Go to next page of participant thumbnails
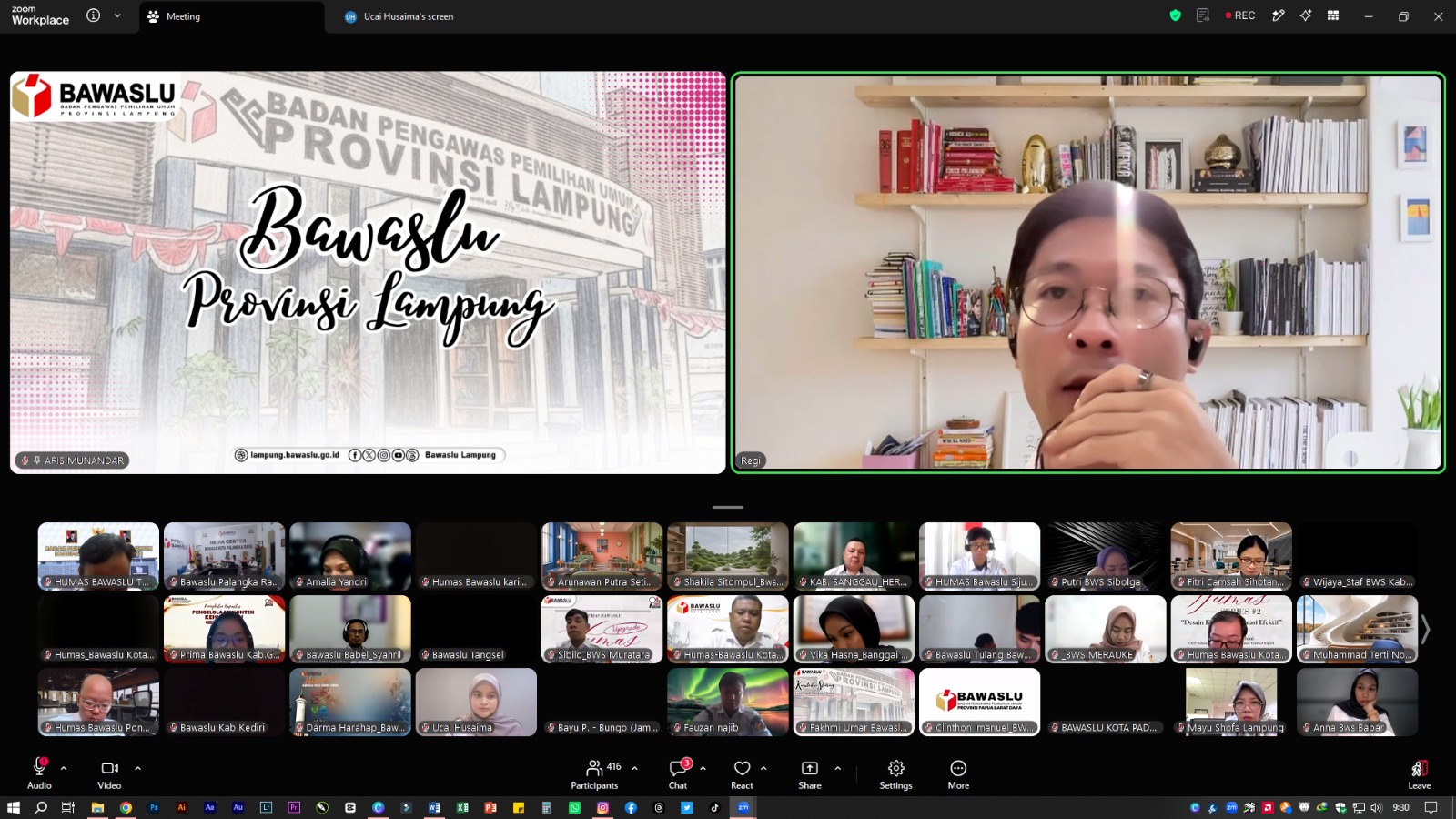The width and height of the screenshot is (1456, 819). pos(1425,629)
